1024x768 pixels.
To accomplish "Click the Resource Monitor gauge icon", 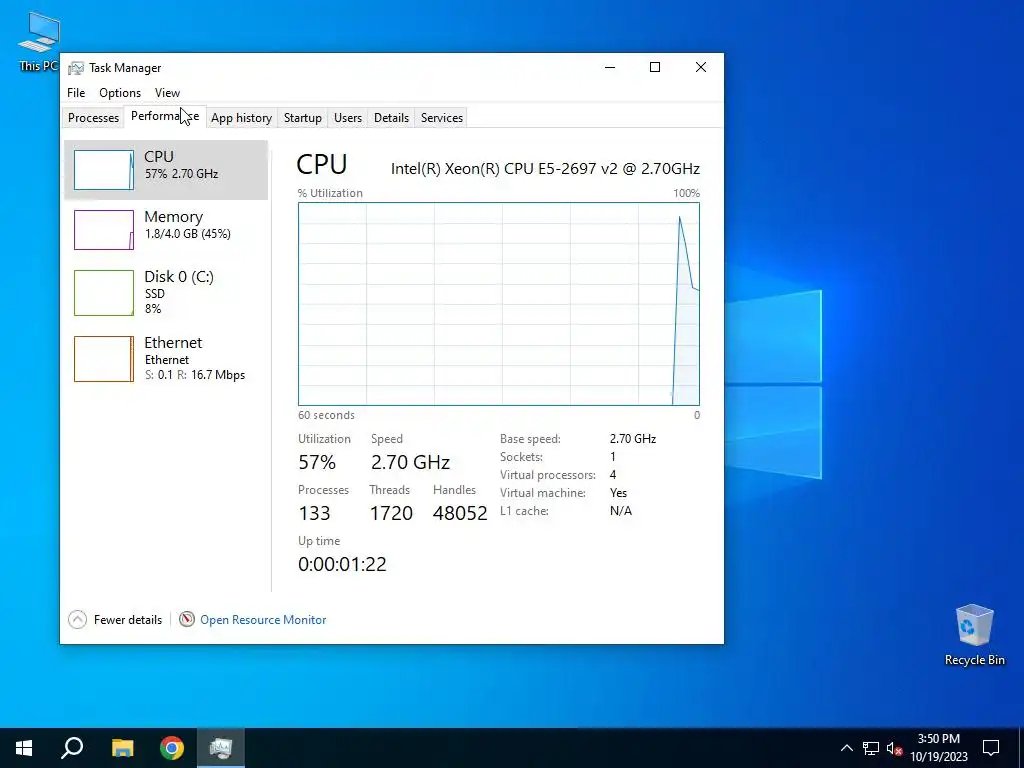I will point(187,619).
